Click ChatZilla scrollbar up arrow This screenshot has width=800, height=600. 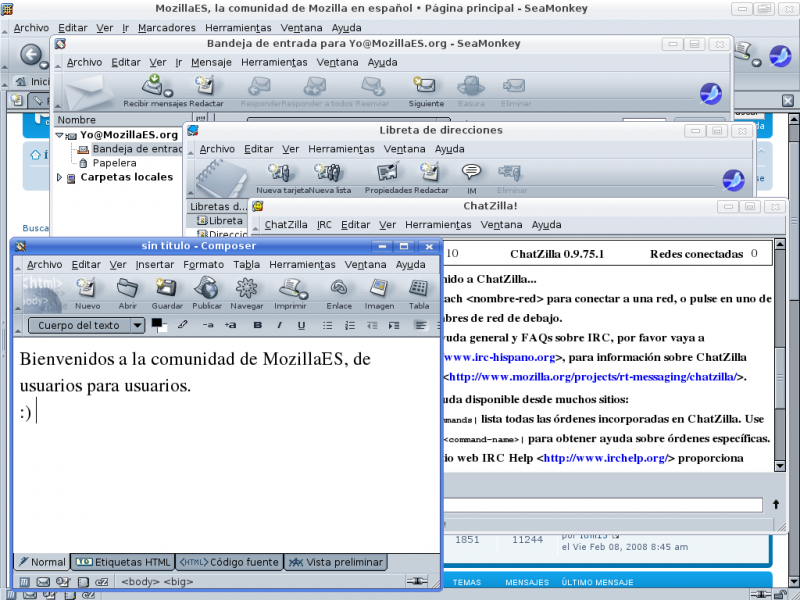pyautogui.click(x=780, y=244)
